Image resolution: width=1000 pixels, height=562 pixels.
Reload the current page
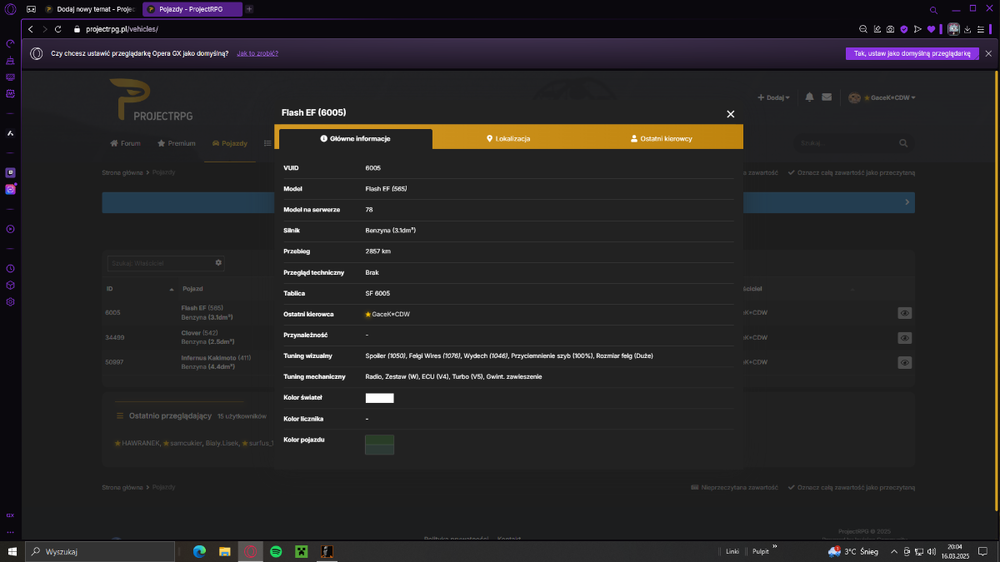pyautogui.click(x=58, y=29)
